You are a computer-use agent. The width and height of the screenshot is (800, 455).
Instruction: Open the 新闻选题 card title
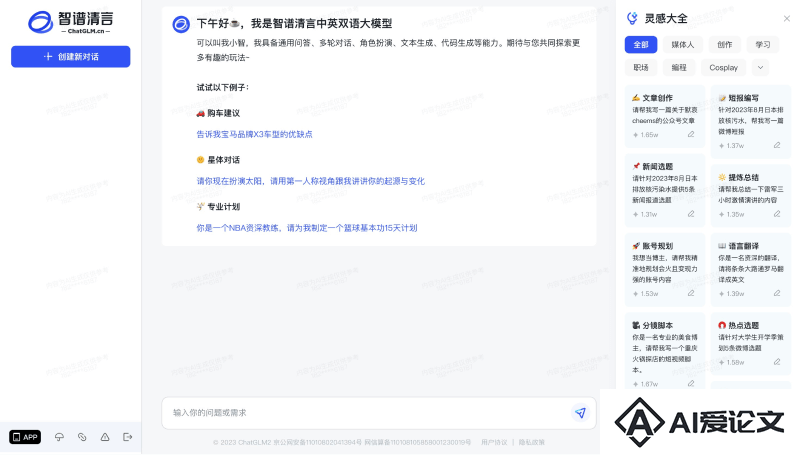coord(657,167)
